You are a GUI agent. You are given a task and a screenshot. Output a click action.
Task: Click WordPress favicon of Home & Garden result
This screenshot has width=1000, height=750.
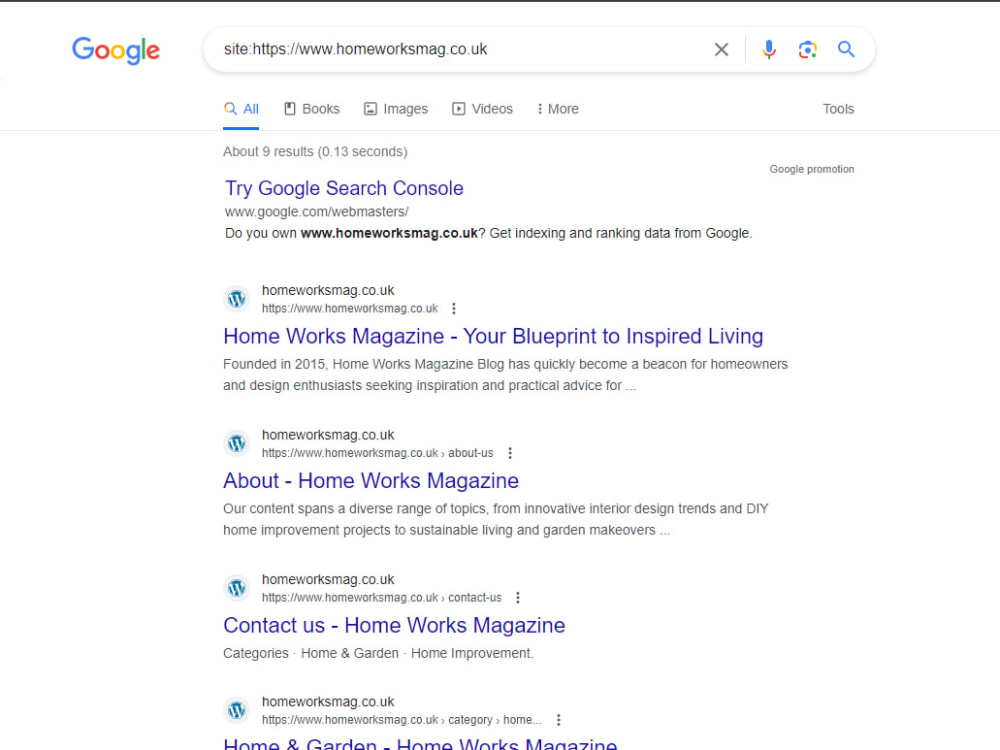tap(237, 710)
